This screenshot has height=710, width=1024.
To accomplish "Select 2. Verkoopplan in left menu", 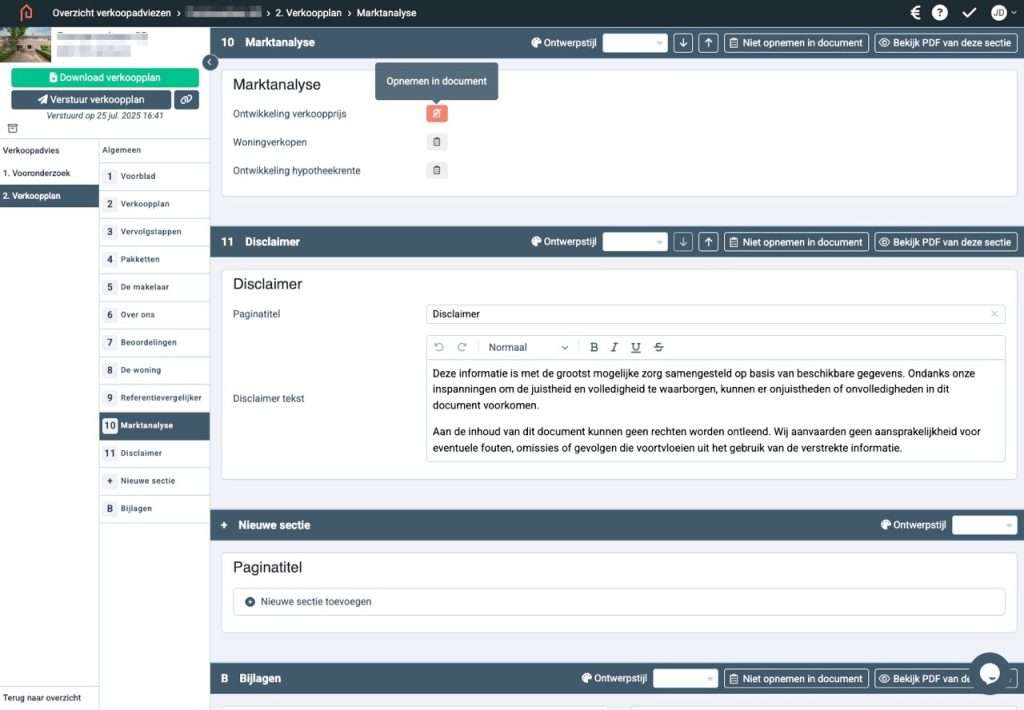I will pyautogui.click(x=49, y=196).
